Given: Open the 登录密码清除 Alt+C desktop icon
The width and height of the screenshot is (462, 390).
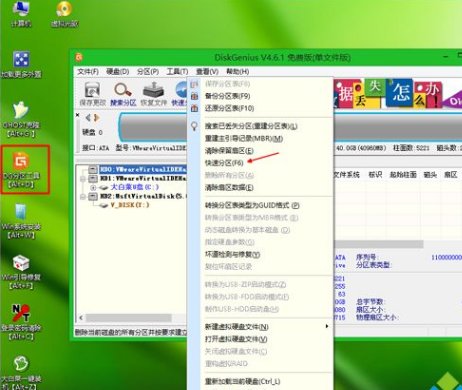Looking at the screenshot, I should pyautogui.click(x=21, y=322).
